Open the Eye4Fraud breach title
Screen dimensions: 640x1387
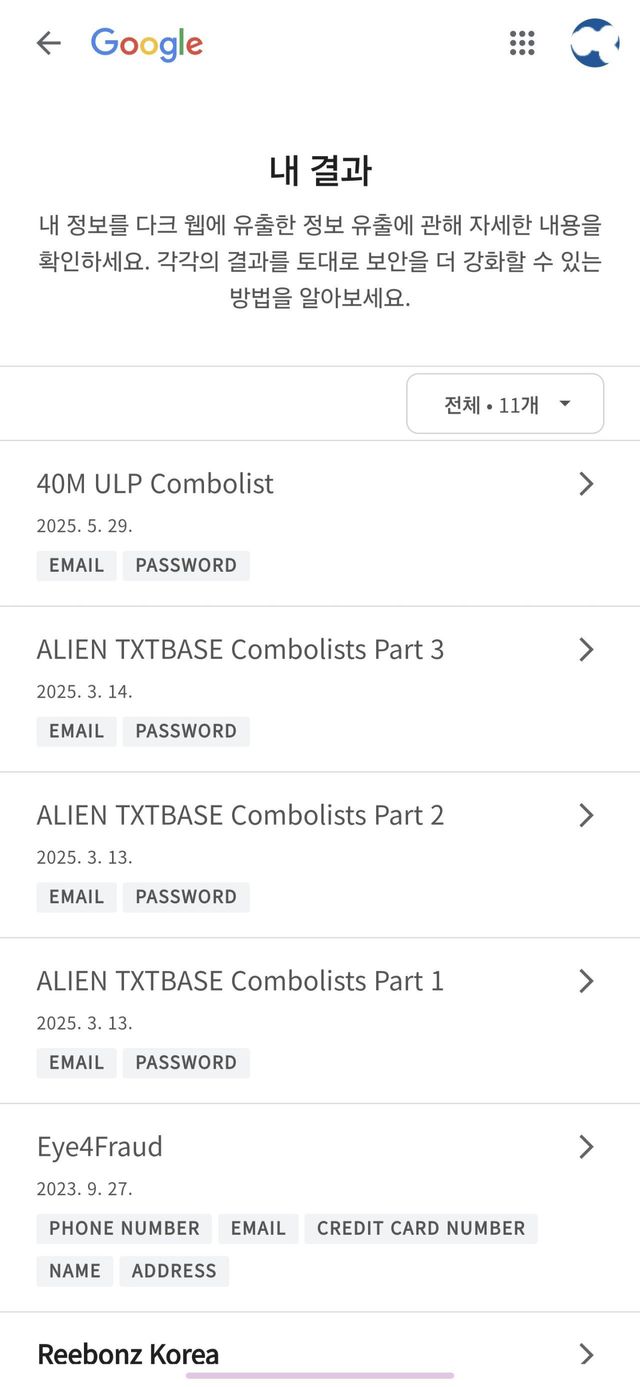click(100, 1147)
